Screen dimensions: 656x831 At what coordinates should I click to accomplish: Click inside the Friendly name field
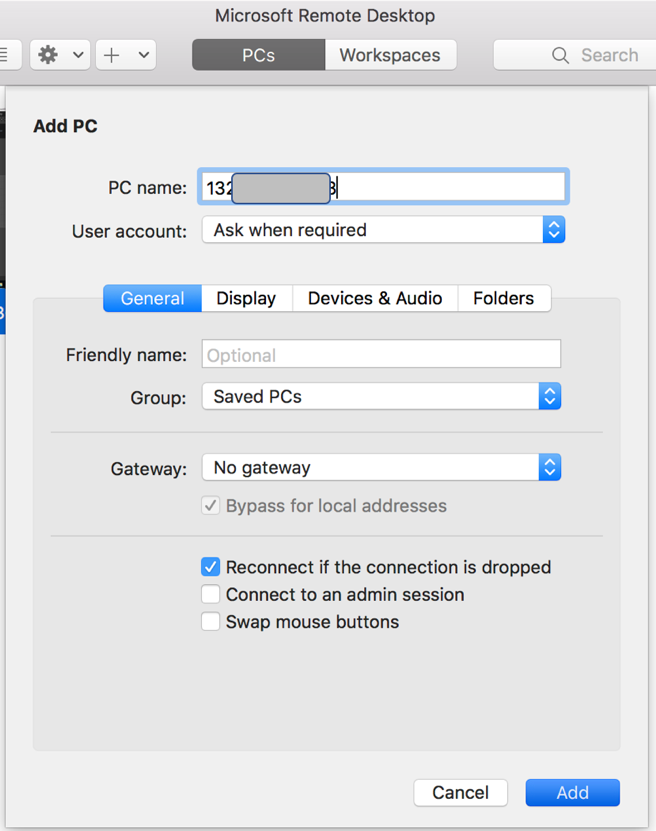coord(380,353)
